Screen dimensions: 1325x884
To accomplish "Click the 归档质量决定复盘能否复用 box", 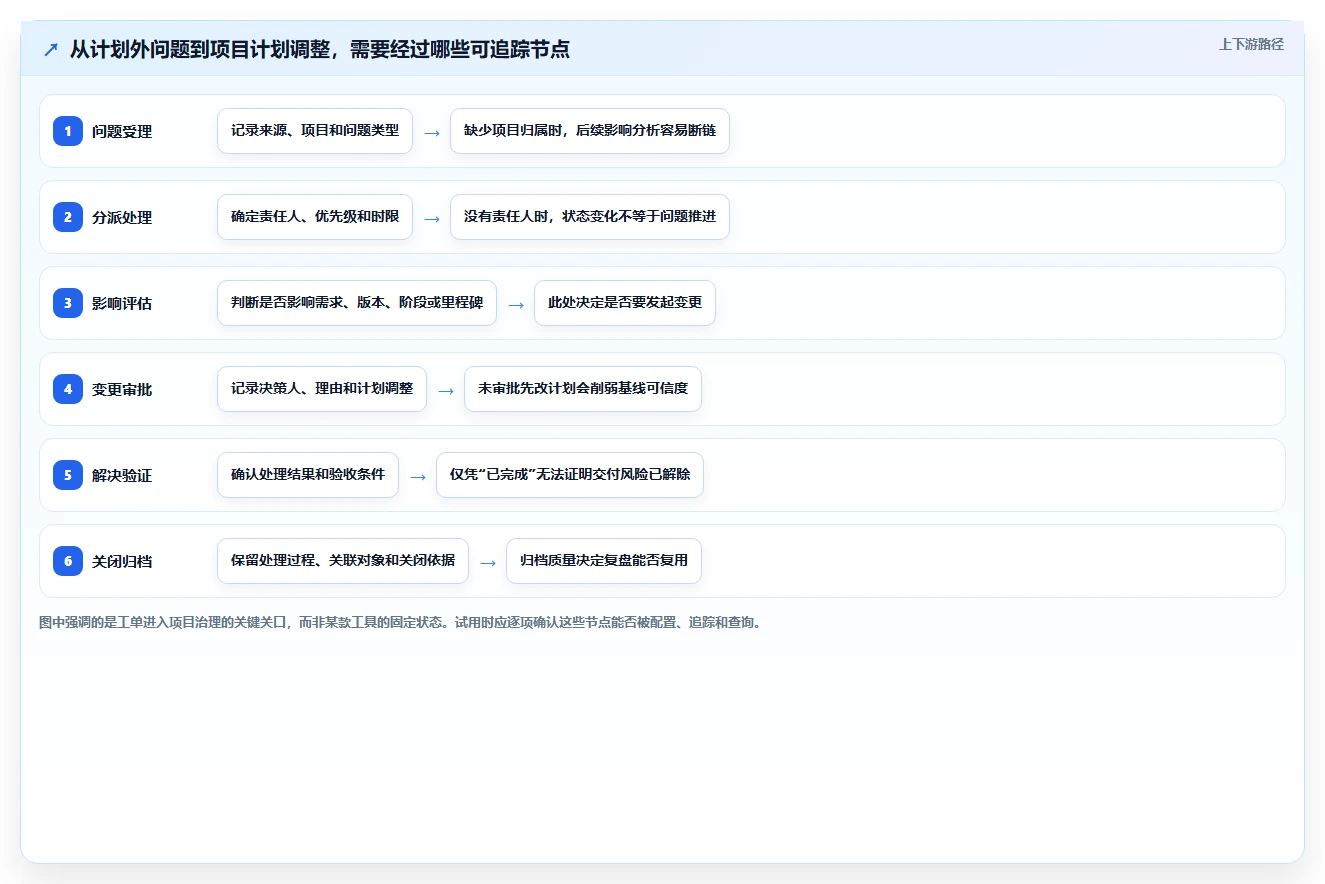I will pyautogui.click(x=604, y=561).
